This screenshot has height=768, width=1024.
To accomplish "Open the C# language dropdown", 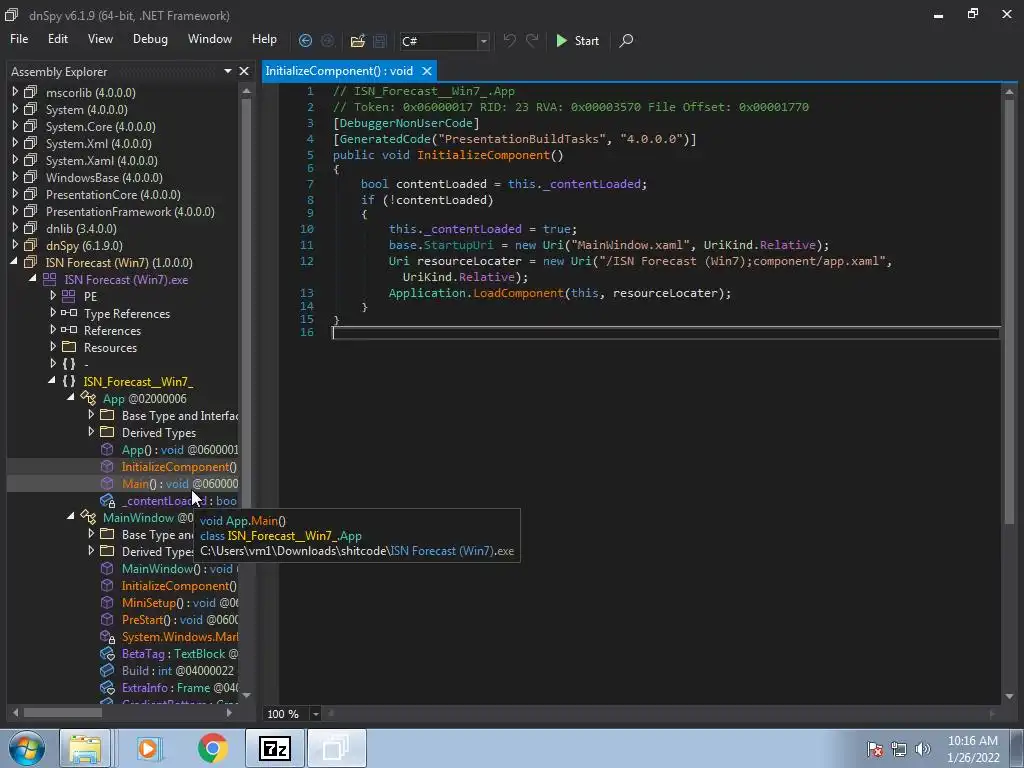I will pos(483,41).
